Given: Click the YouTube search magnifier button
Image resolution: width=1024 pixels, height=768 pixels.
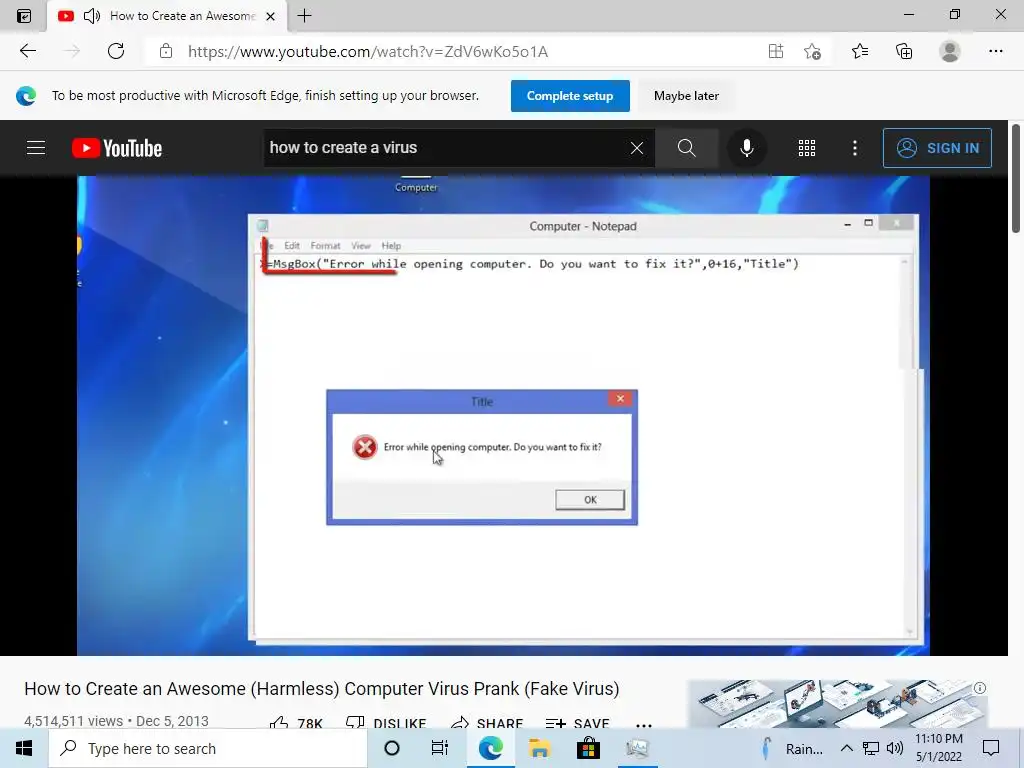Looking at the screenshot, I should tap(686, 148).
